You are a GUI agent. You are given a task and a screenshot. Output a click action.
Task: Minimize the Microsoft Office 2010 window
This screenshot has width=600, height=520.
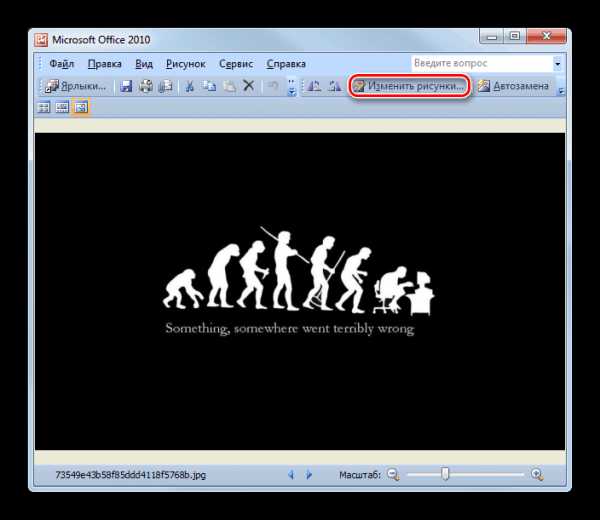pos(492,37)
